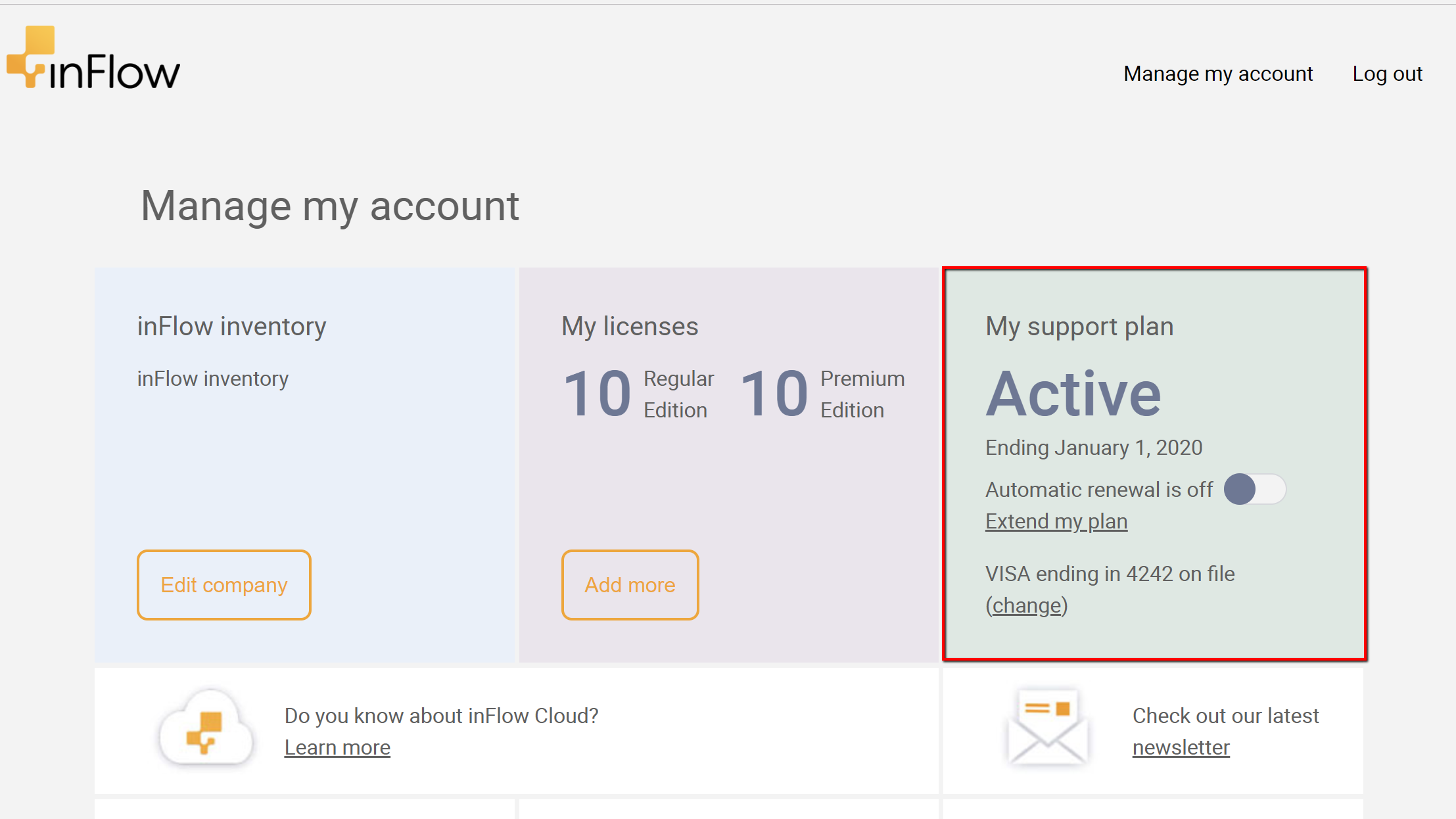Open Manage my account in header
The height and width of the screenshot is (819, 1456).
tap(1218, 74)
